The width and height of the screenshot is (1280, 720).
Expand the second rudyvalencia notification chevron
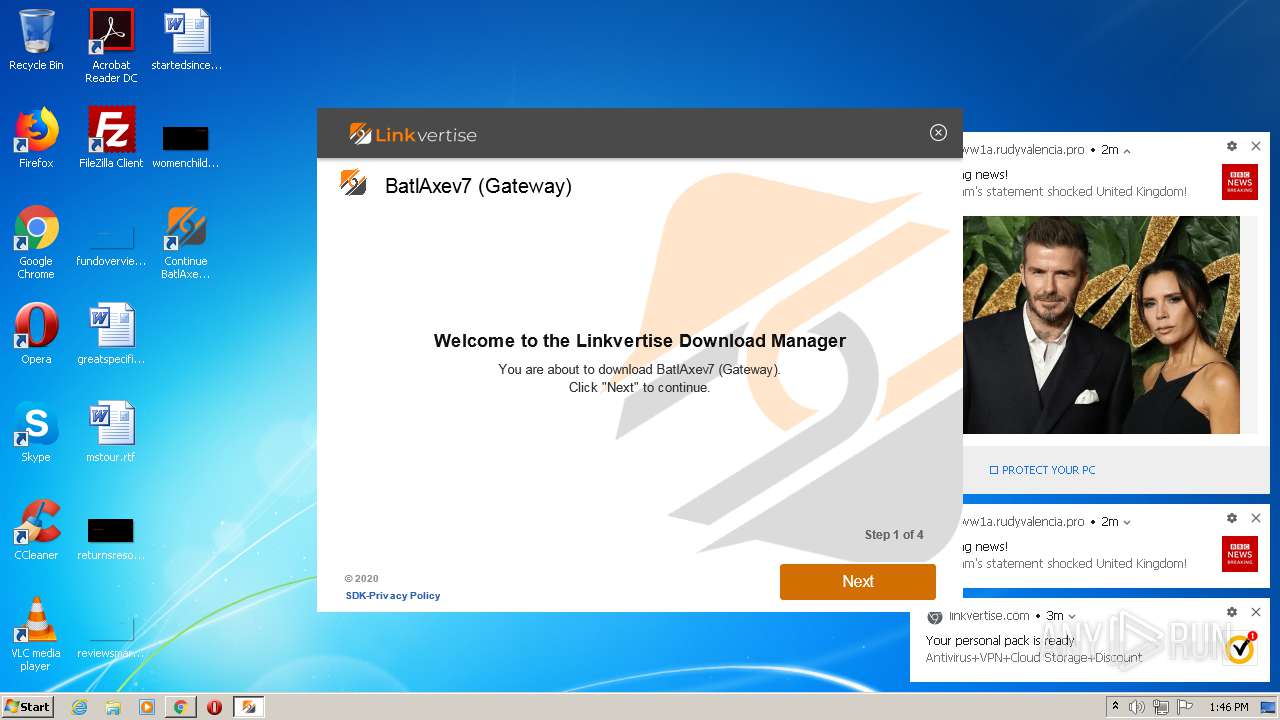coord(1127,522)
